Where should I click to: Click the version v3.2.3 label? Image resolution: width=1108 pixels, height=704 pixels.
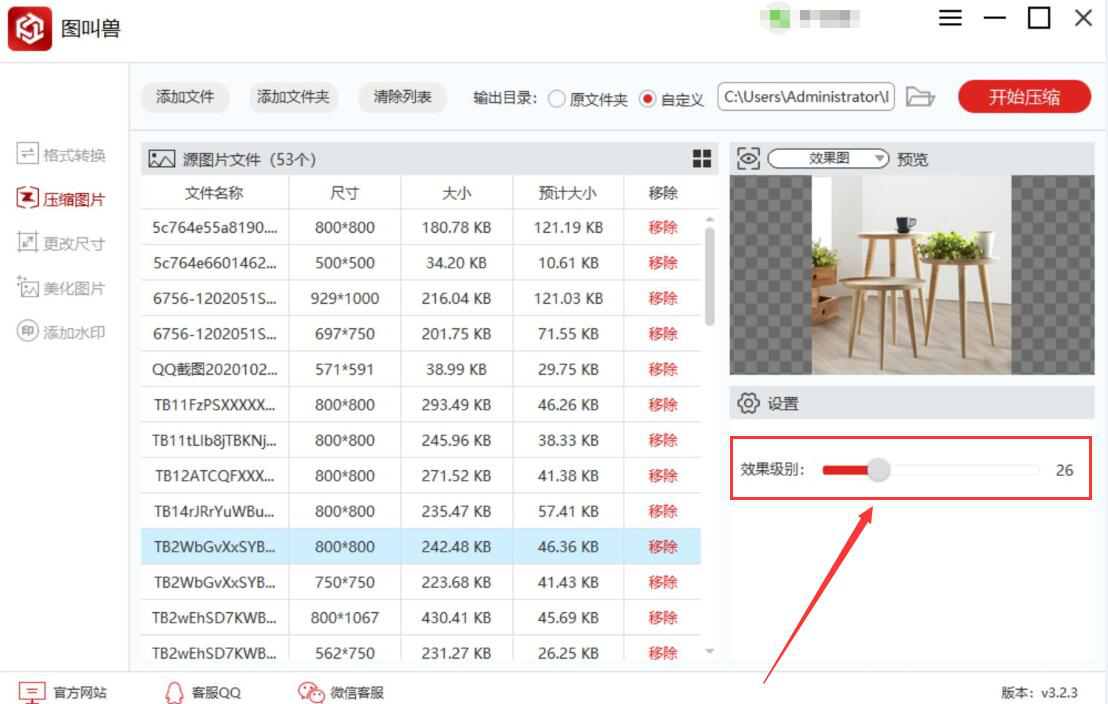1039,693
